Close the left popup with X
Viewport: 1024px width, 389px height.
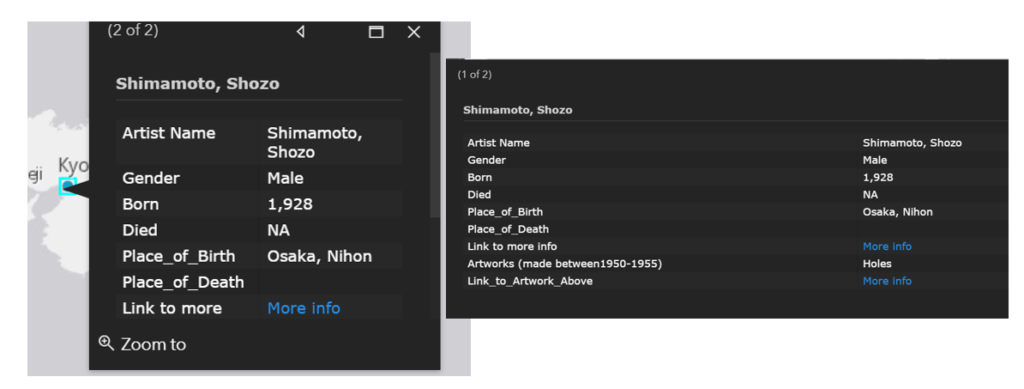414,32
